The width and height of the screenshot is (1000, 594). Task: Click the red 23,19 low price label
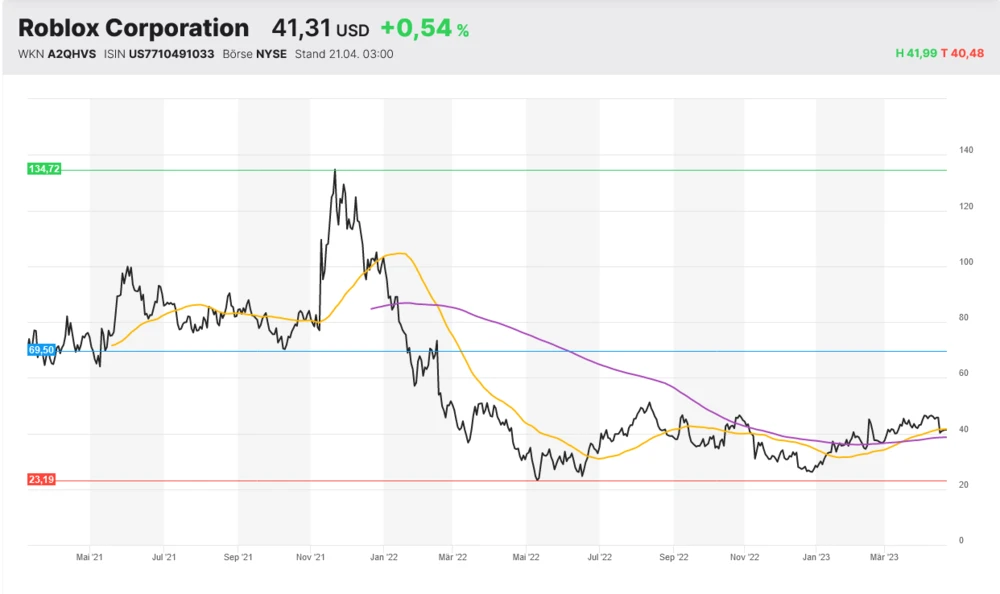pos(42,480)
